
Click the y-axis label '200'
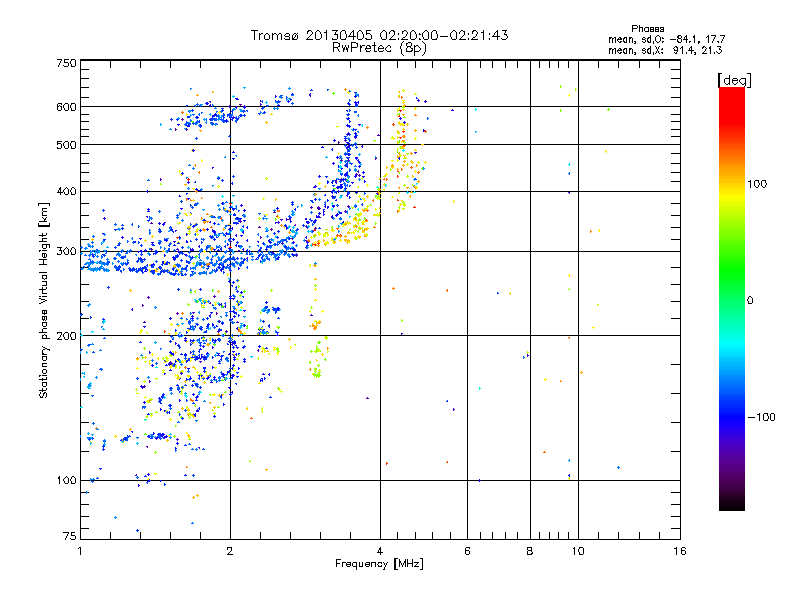point(66,336)
